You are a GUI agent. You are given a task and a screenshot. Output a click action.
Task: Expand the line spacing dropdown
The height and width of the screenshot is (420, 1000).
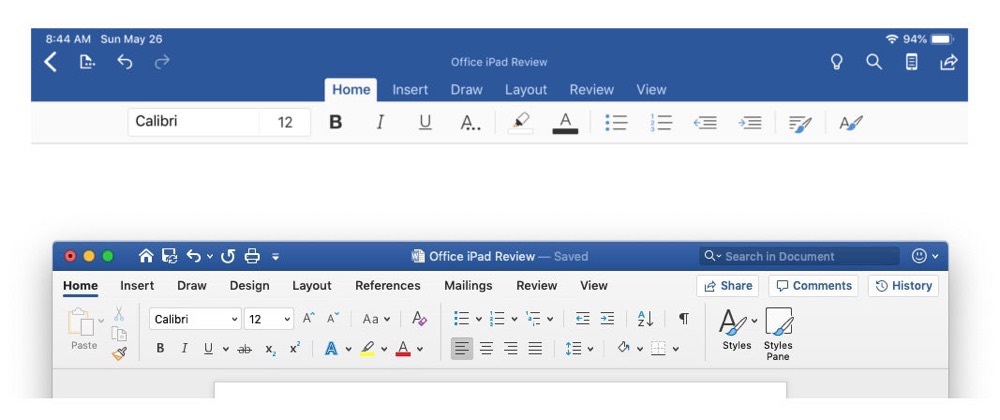pyautogui.click(x=580, y=349)
